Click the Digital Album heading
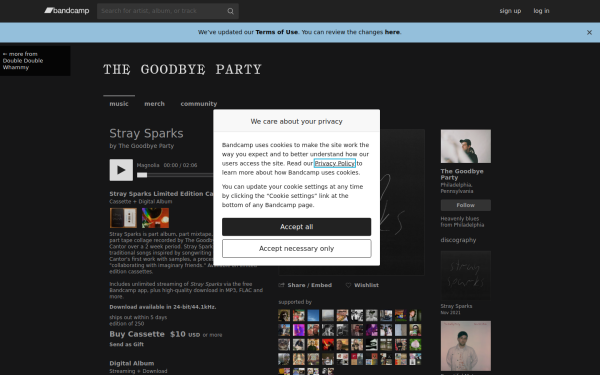The image size is (600, 375). point(132,363)
